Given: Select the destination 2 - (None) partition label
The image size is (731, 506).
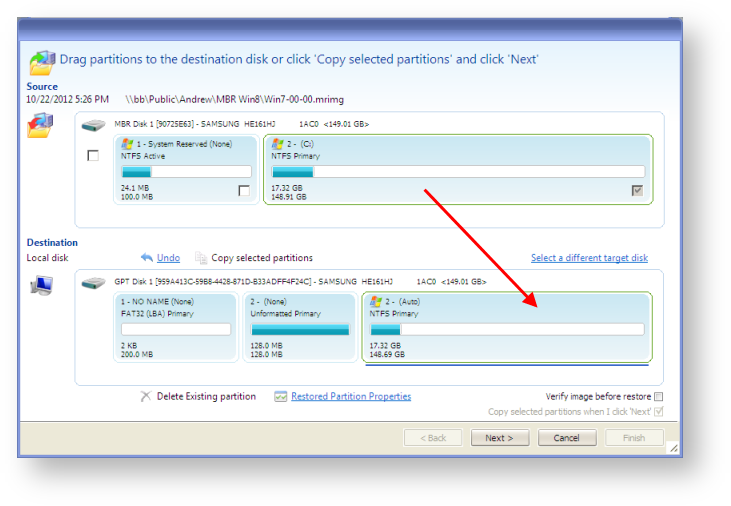Looking at the screenshot, I should 269,302.
